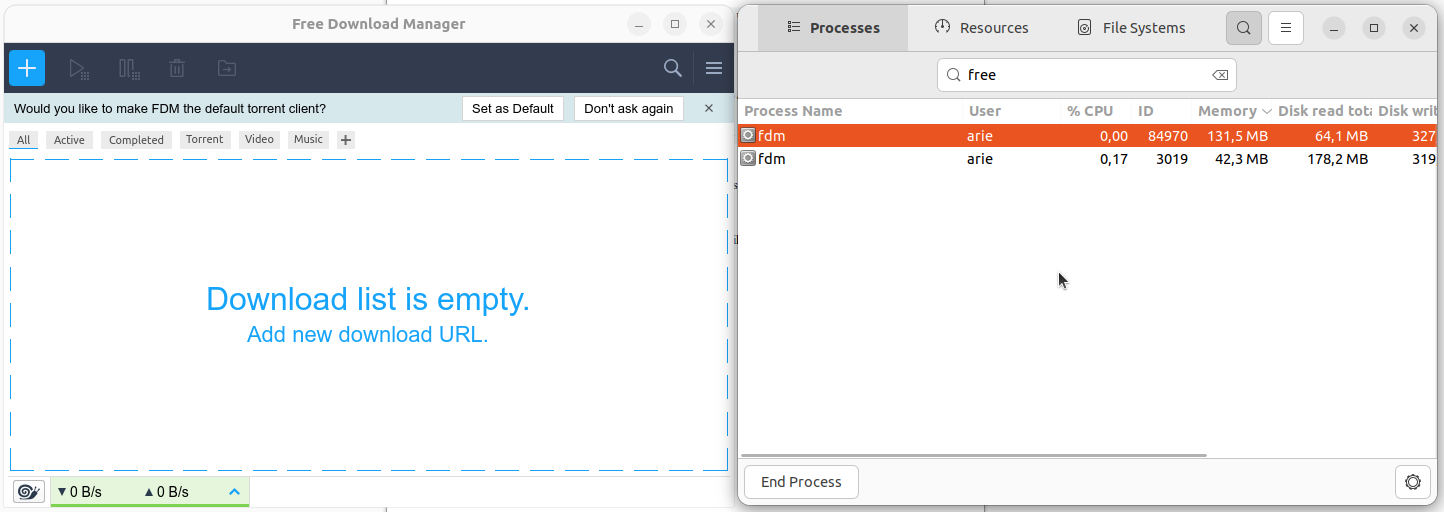Dismiss the default torrent client banner
1444x512 pixels.
[709, 108]
